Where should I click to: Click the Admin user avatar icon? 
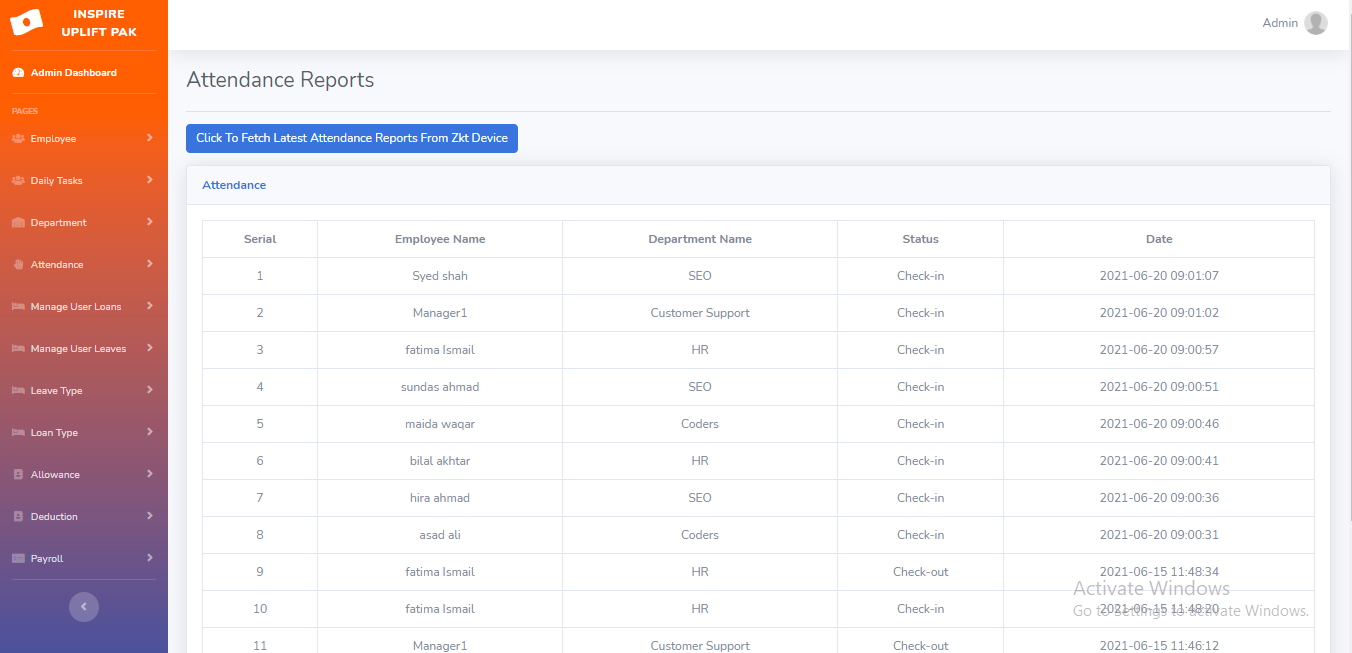[1315, 23]
